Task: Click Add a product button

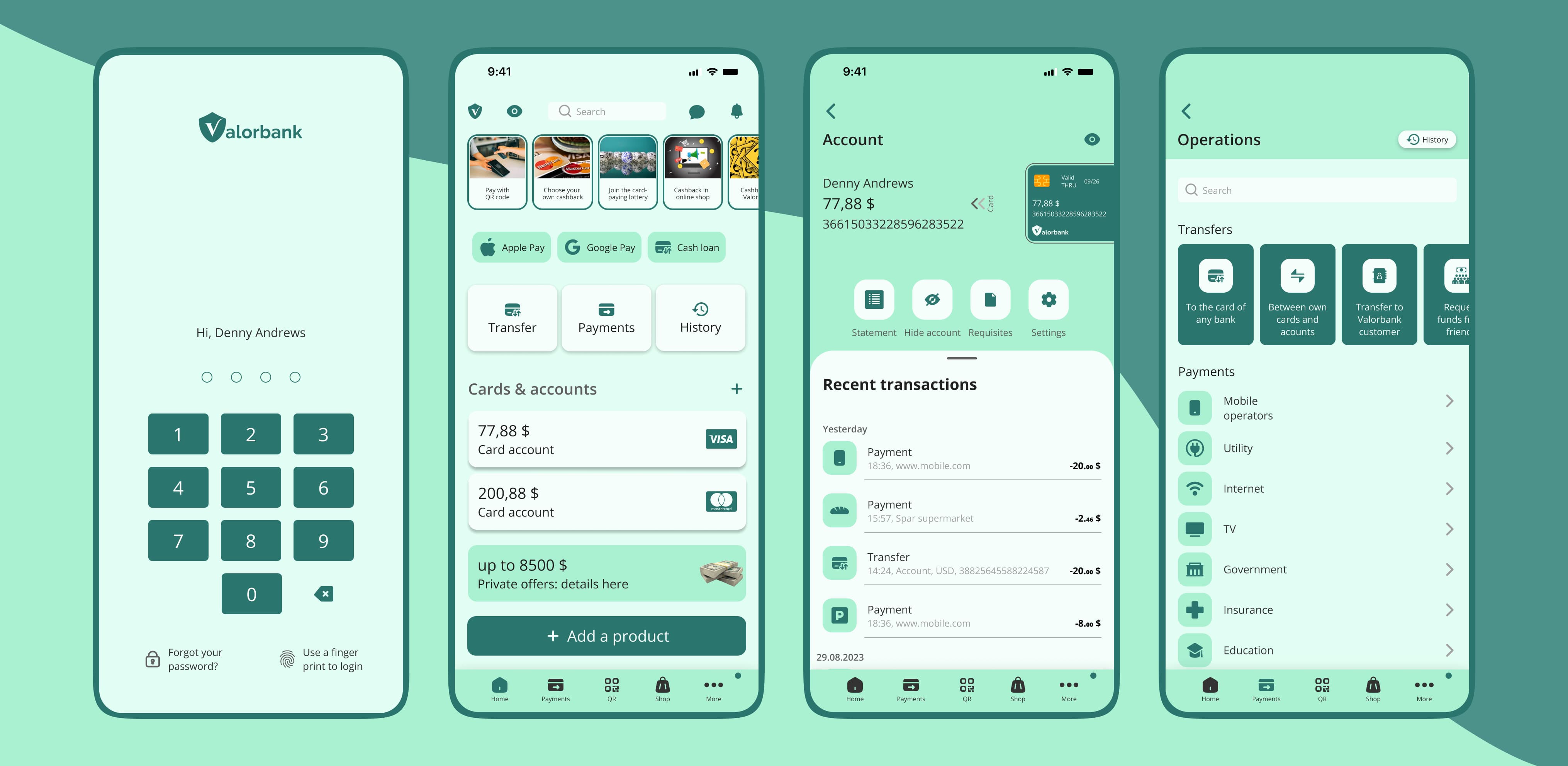Action: [x=607, y=635]
